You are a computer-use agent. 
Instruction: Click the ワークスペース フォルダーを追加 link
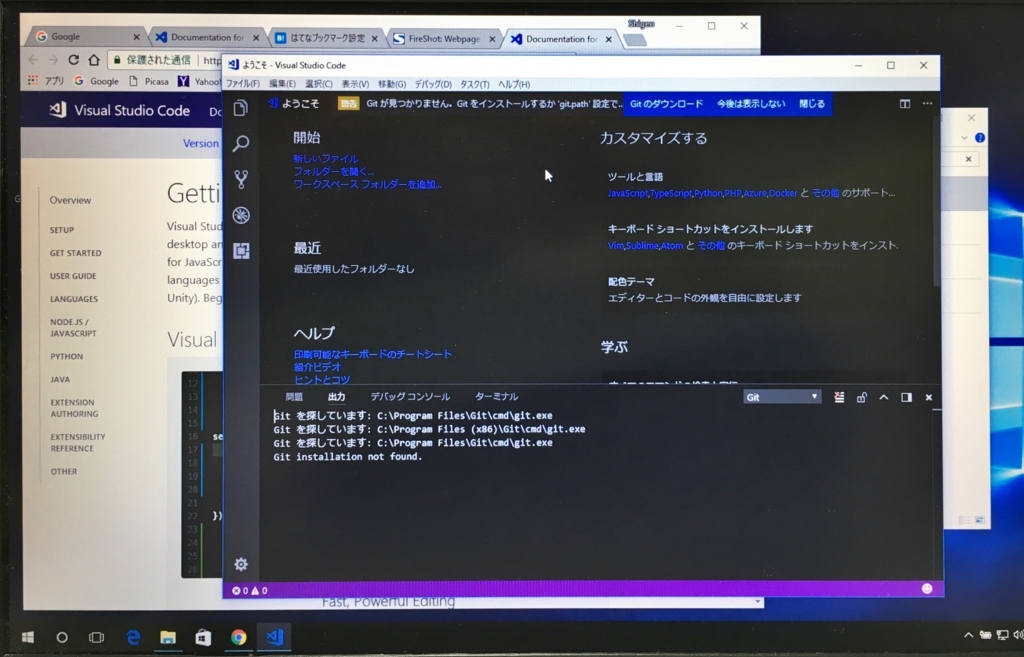point(367,185)
